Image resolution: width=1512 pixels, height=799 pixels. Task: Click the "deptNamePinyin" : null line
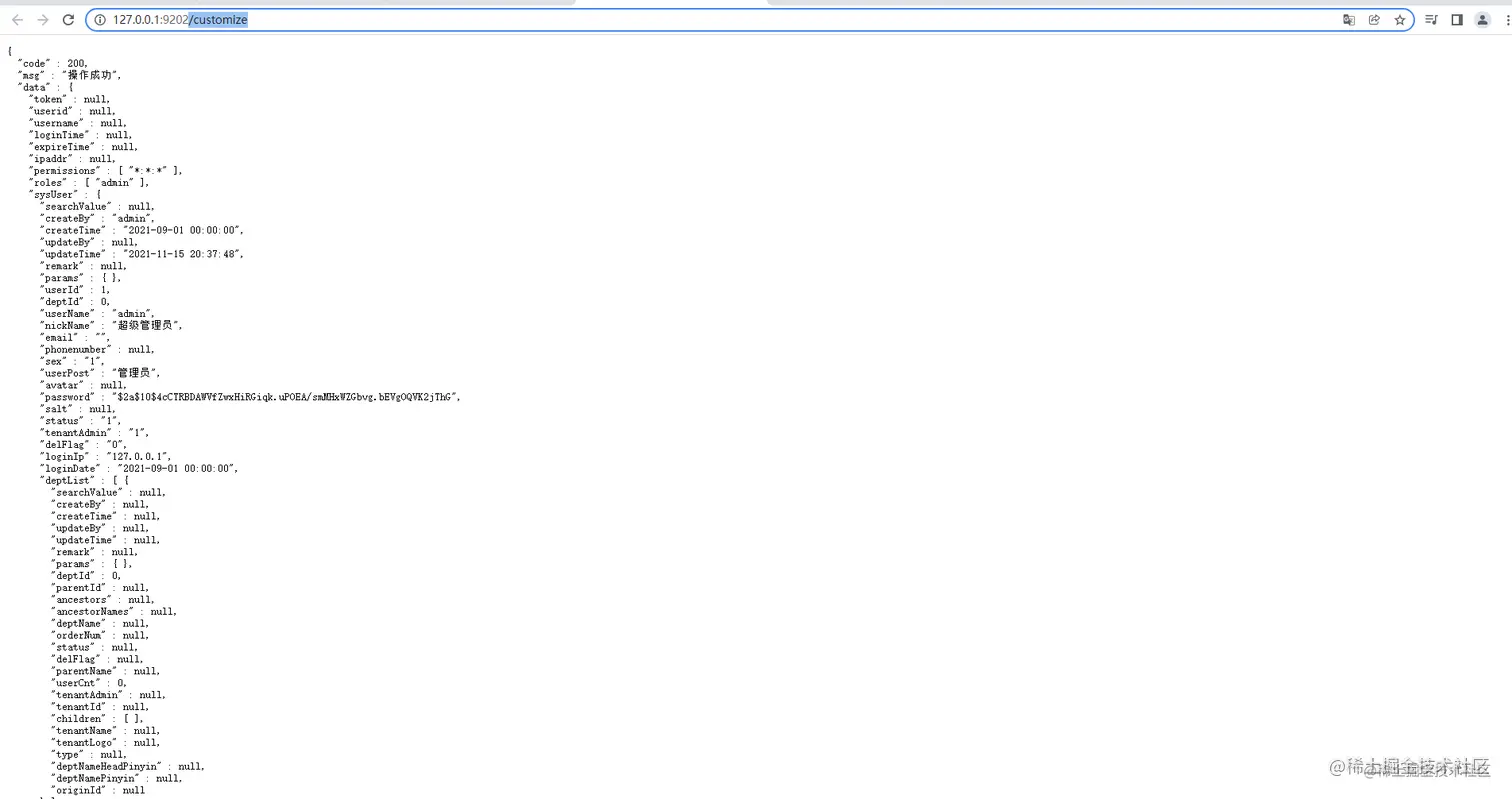point(117,778)
